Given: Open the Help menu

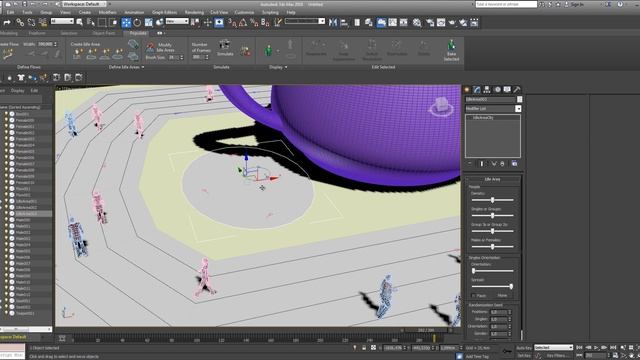Looking at the screenshot, I should pos(291,12).
